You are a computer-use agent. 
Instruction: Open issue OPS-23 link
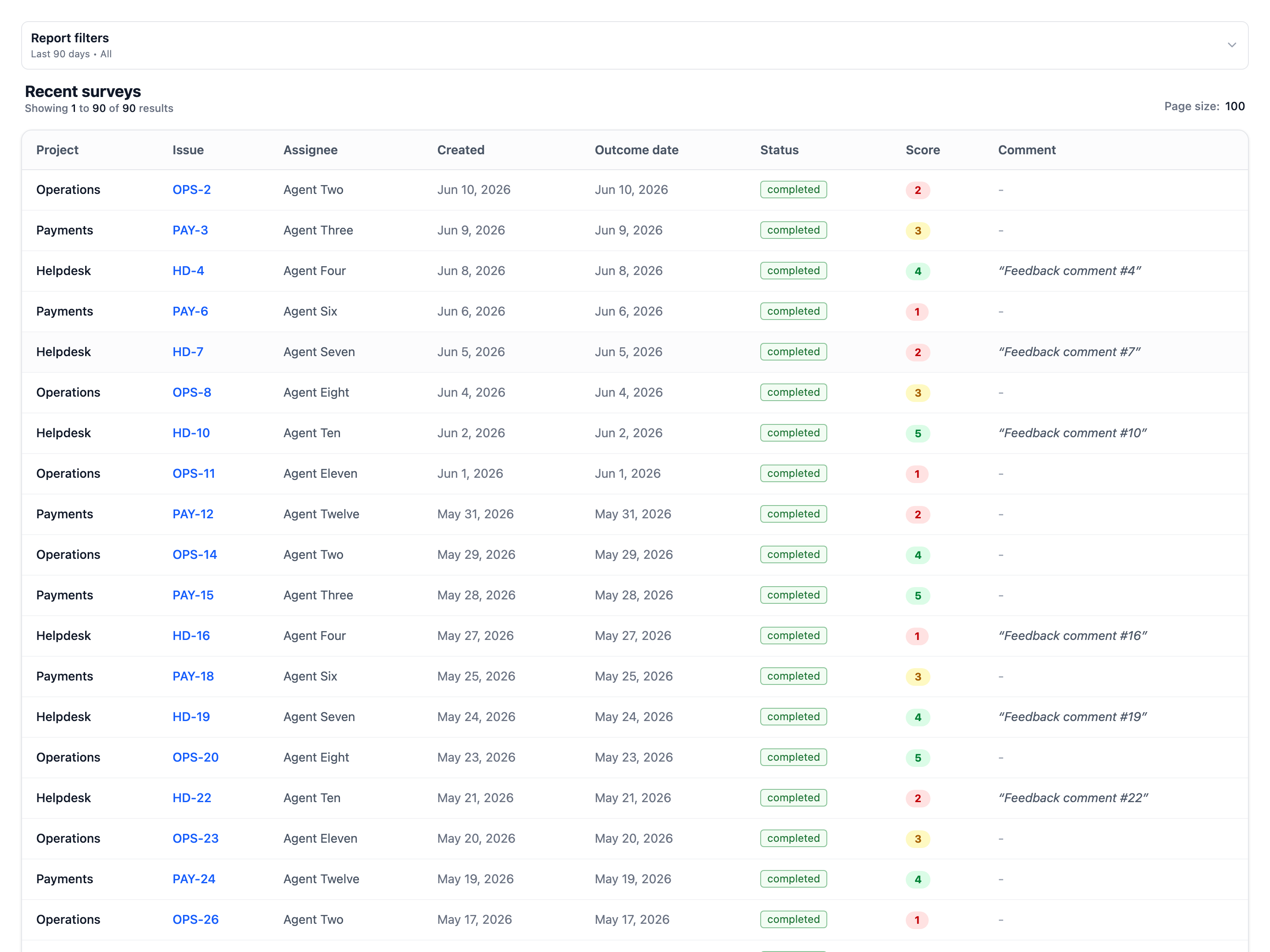click(x=195, y=838)
